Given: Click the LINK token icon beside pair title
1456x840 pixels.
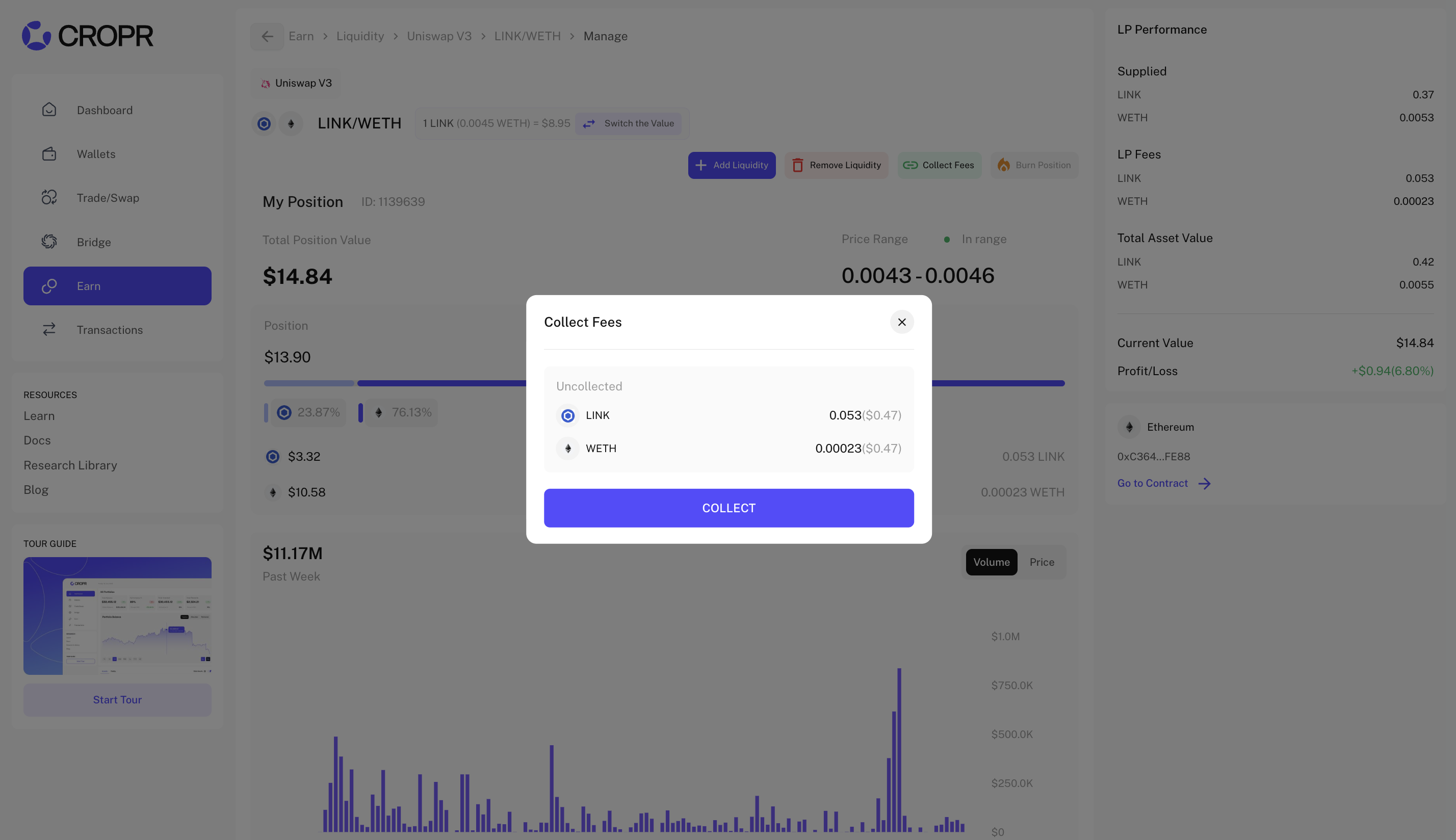Looking at the screenshot, I should (x=264, y=123).
